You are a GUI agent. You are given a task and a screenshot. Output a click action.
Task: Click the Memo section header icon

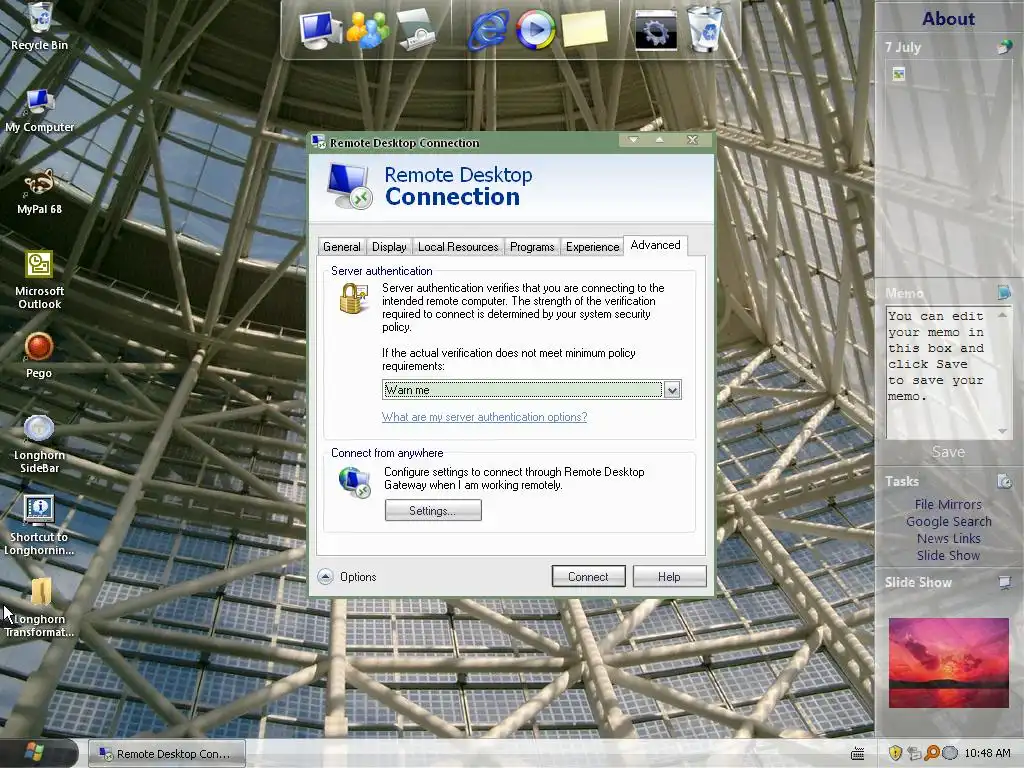point(1004,293)
